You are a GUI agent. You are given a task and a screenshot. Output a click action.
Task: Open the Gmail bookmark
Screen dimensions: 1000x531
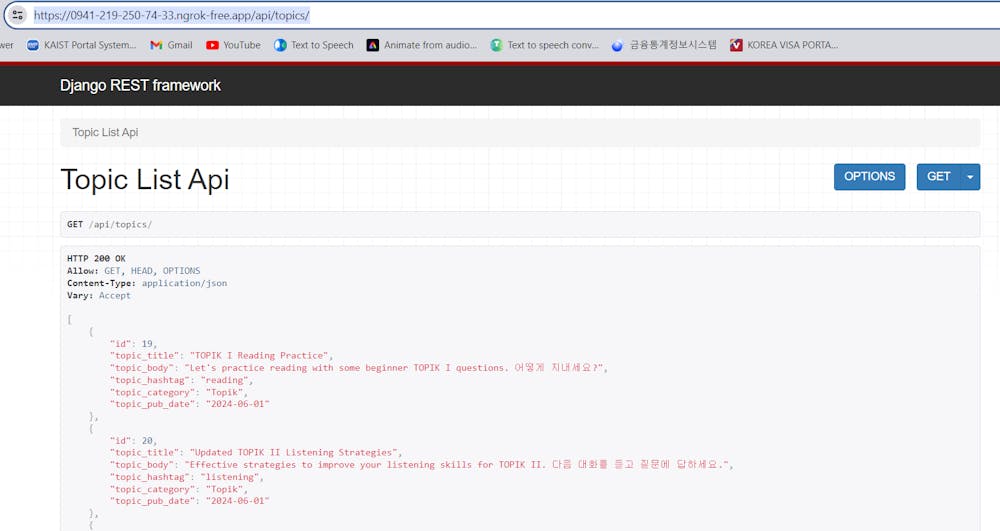171,45
